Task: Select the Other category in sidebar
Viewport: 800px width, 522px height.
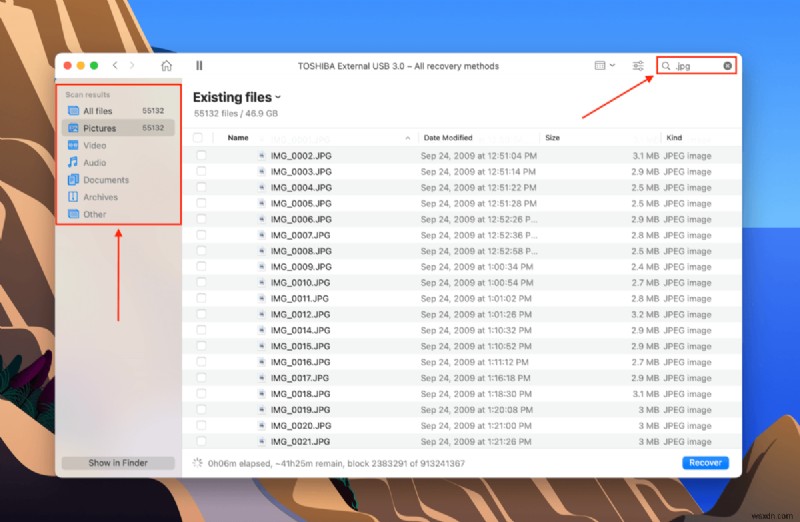Action: (118, 214)
